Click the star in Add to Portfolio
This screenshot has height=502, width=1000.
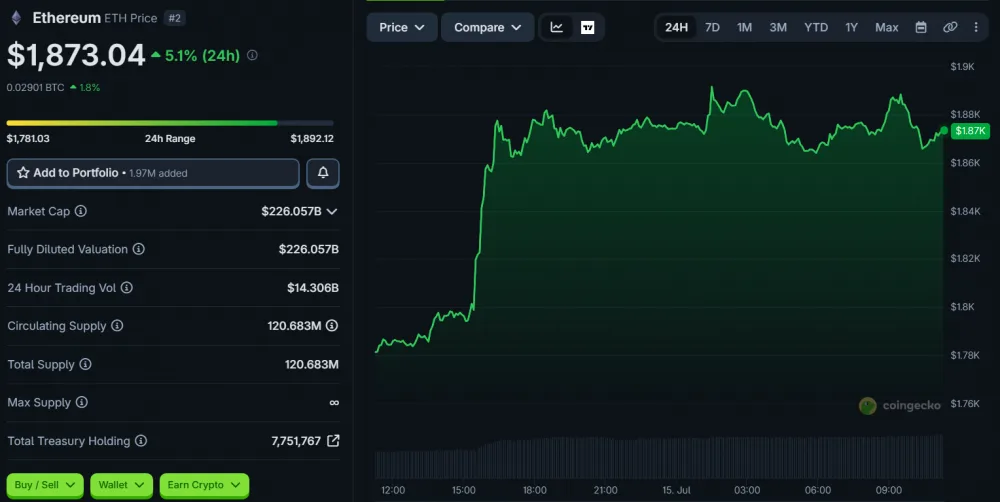click(x=23, y=173)
